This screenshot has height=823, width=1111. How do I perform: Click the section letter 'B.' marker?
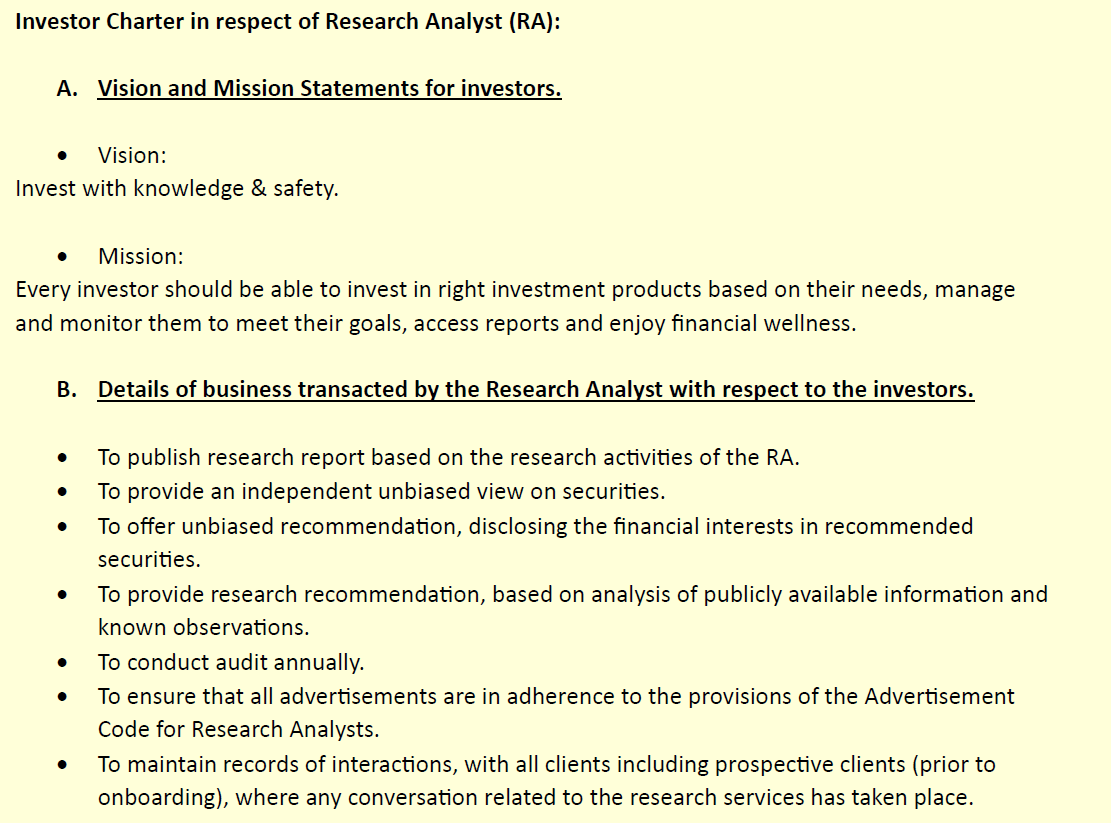point(67,390)
